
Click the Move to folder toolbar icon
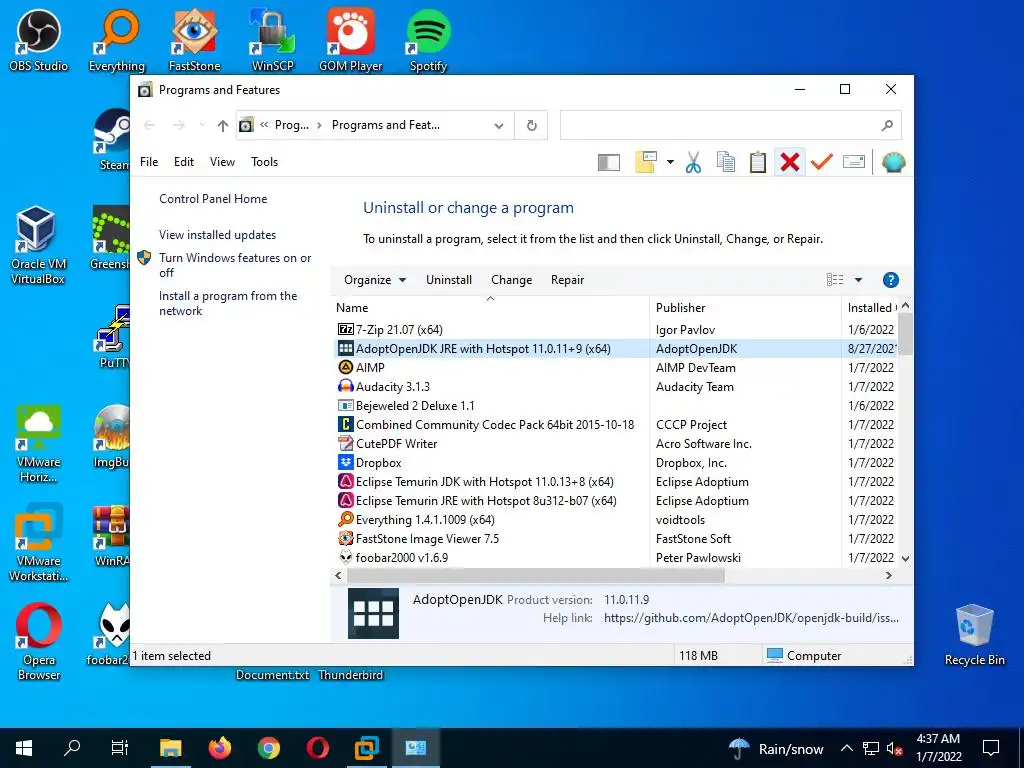(x=646, y=162)
